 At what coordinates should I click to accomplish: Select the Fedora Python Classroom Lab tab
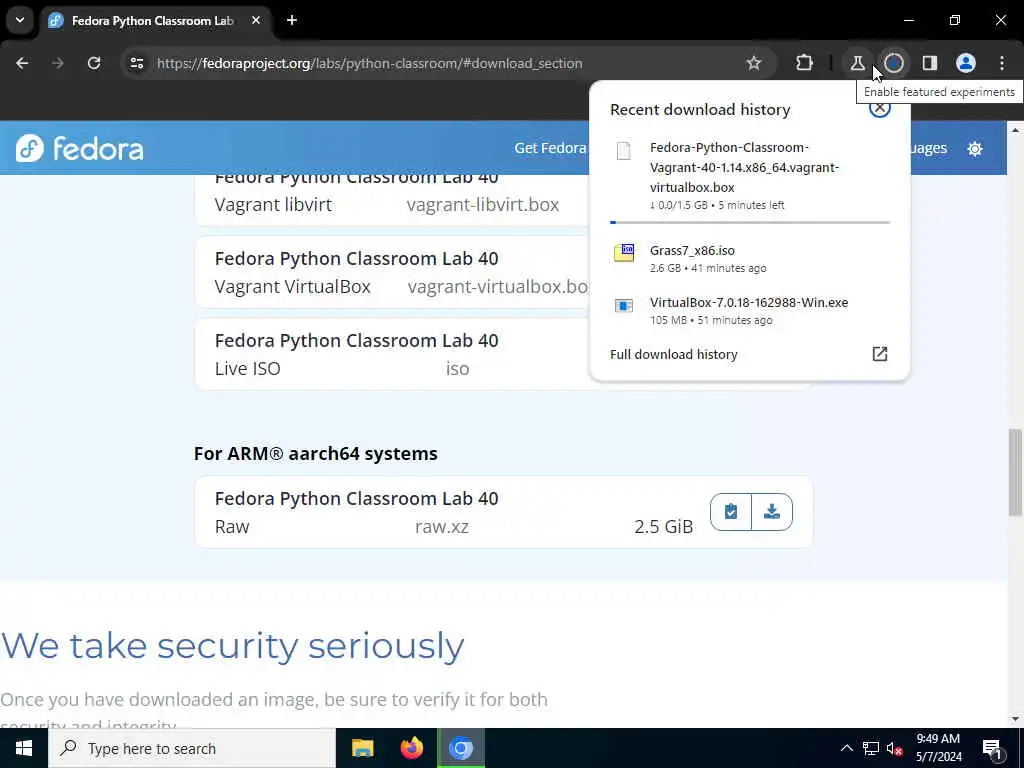pos(152,21)
